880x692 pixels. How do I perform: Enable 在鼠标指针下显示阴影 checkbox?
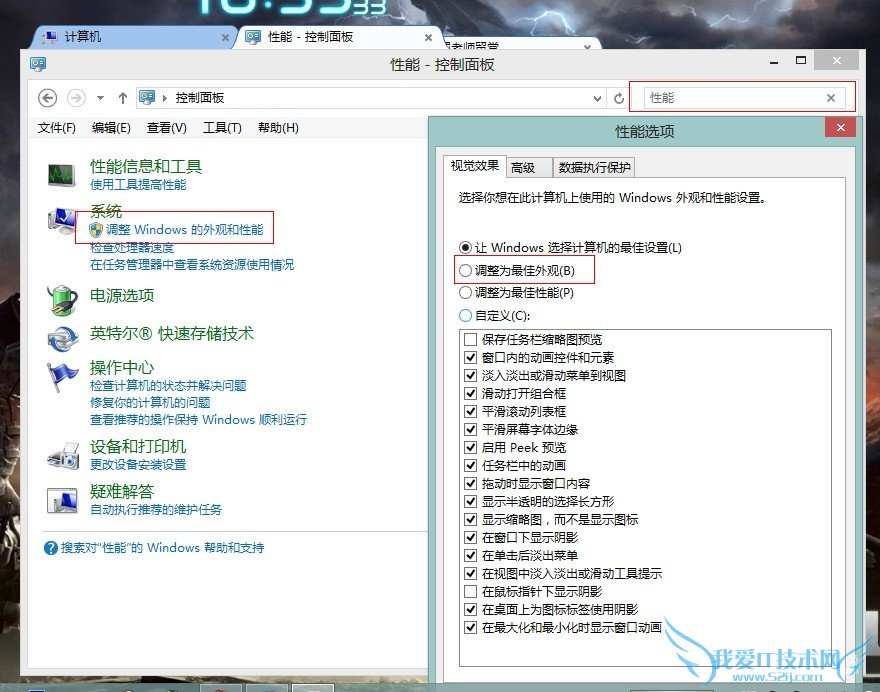click(470, 591)
